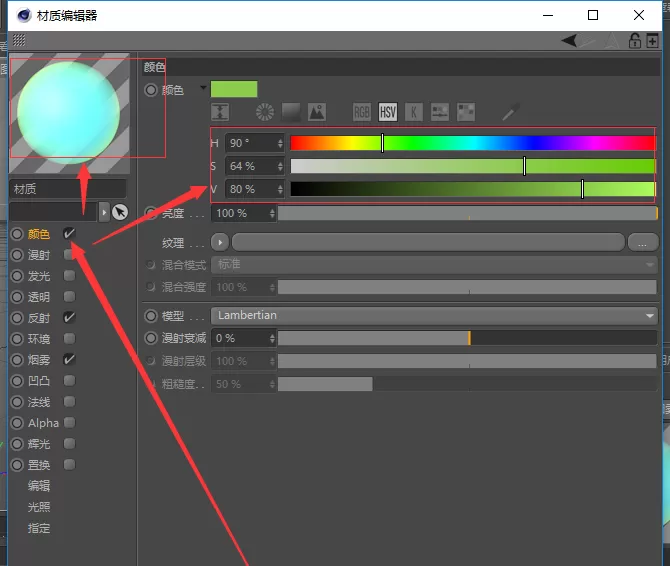The width and height of the screenshot is (670, 566).
Task: Toggle compact color chooser icon
Action: (220, 112)
